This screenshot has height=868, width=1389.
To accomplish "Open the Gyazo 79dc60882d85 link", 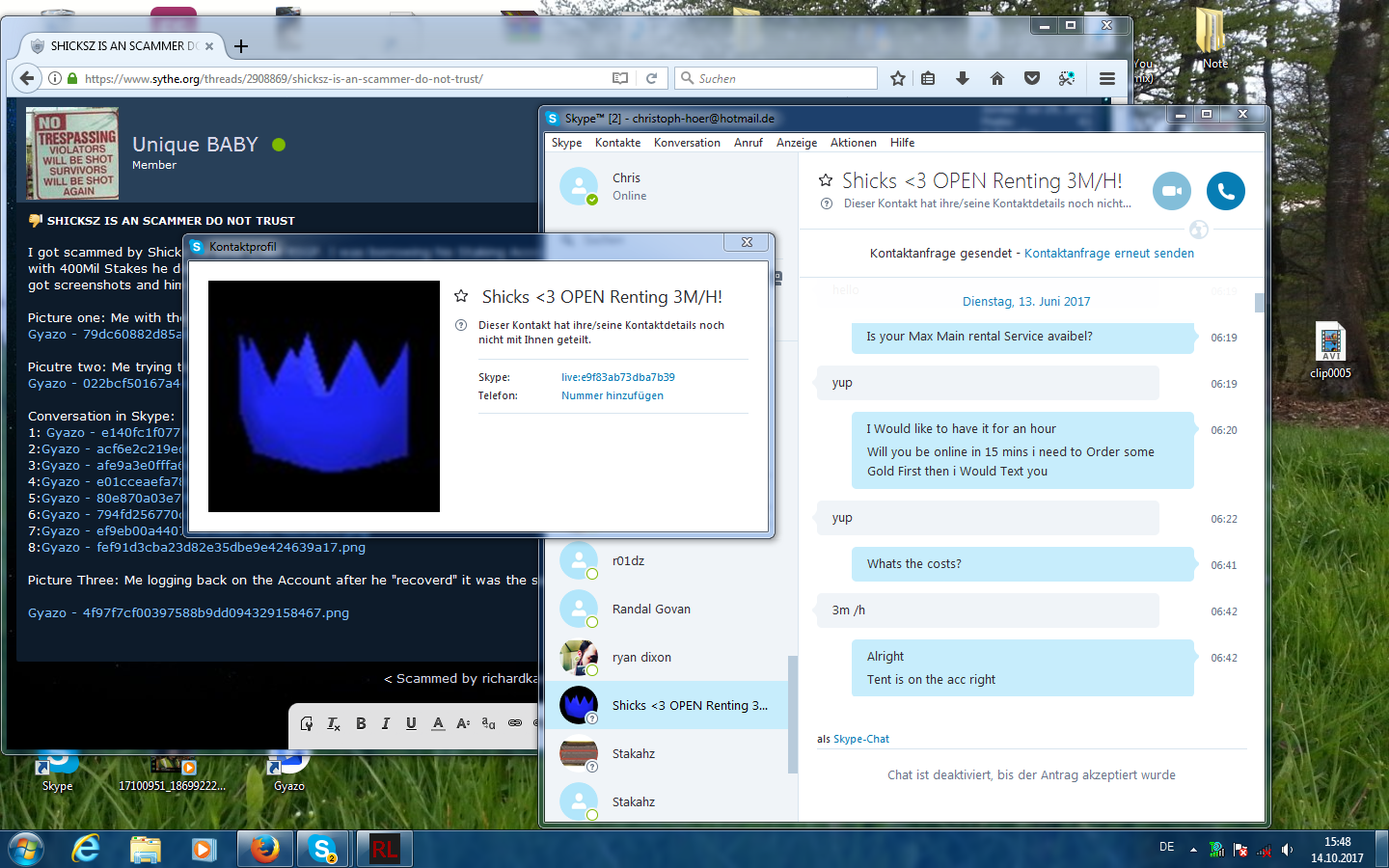I will [x=104, y=334].
